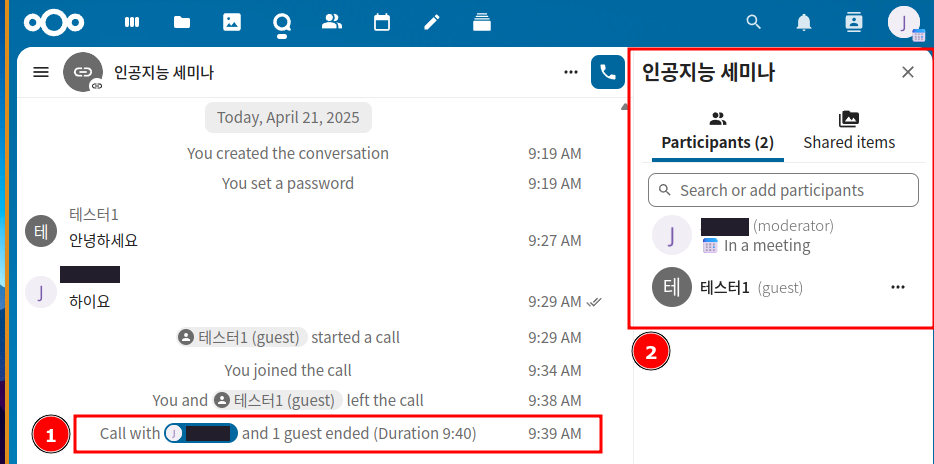Open the Notes pencil icon
The image size is (934, 464).
point(432,22)
